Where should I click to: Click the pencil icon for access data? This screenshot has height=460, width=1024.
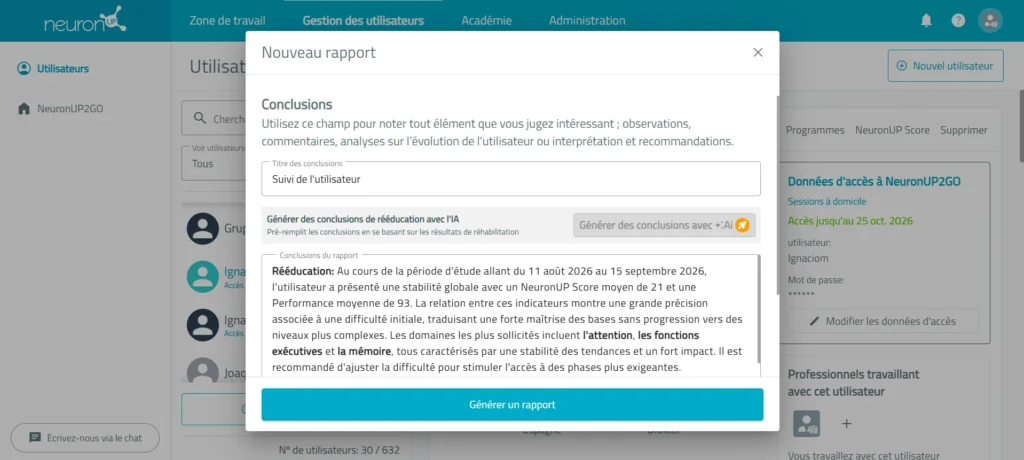pyautogui.click(x=814, y=321)
